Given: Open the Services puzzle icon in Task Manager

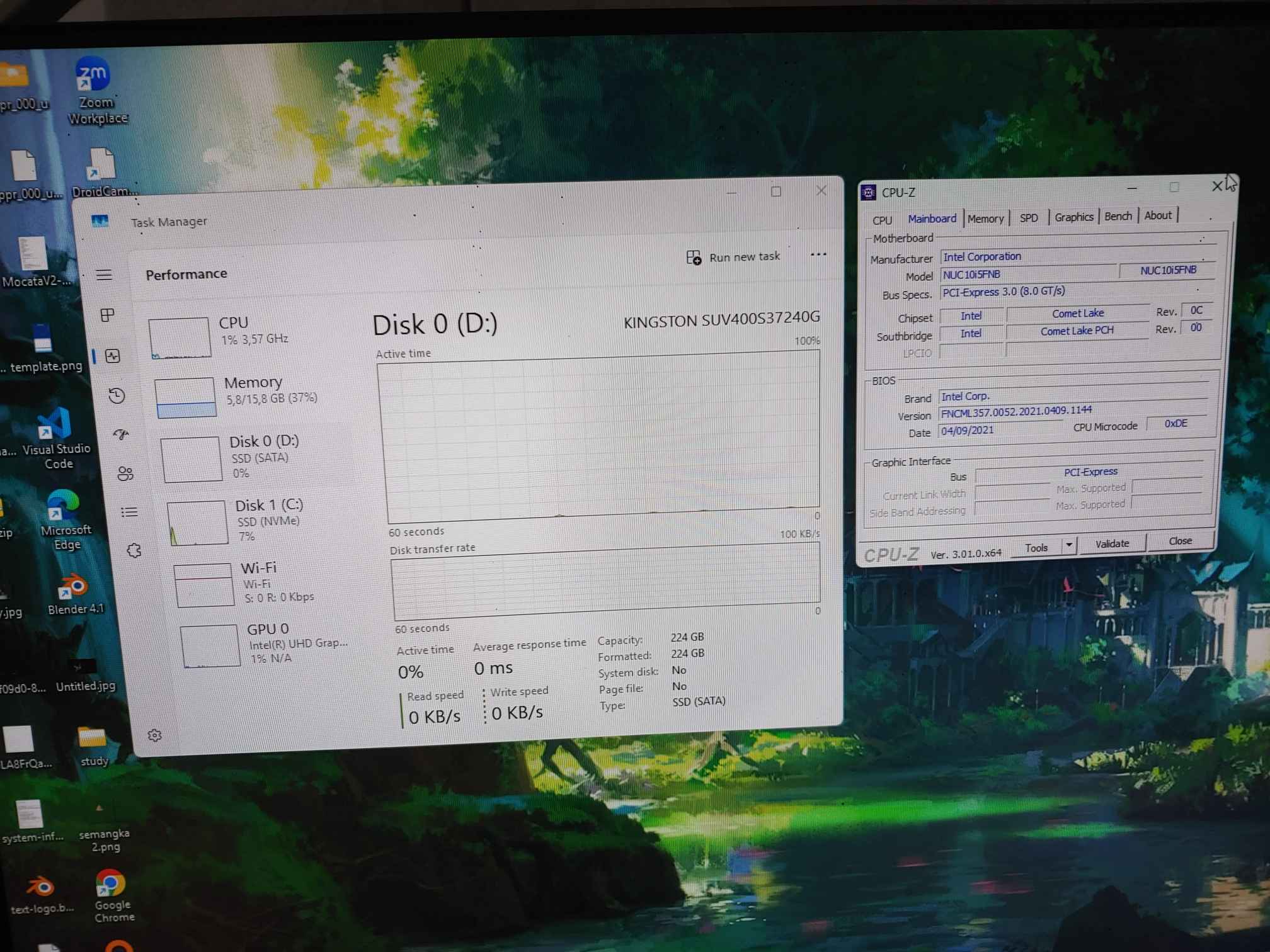Looking at the screenshot, I should pos(134,550).
